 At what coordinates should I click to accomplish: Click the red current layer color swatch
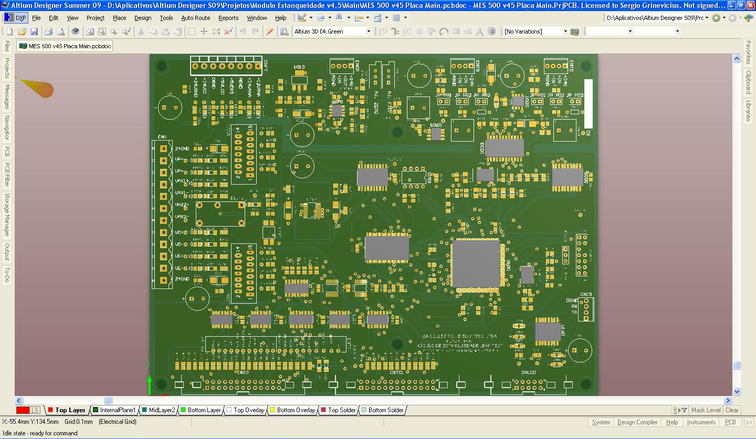[22, 410]
